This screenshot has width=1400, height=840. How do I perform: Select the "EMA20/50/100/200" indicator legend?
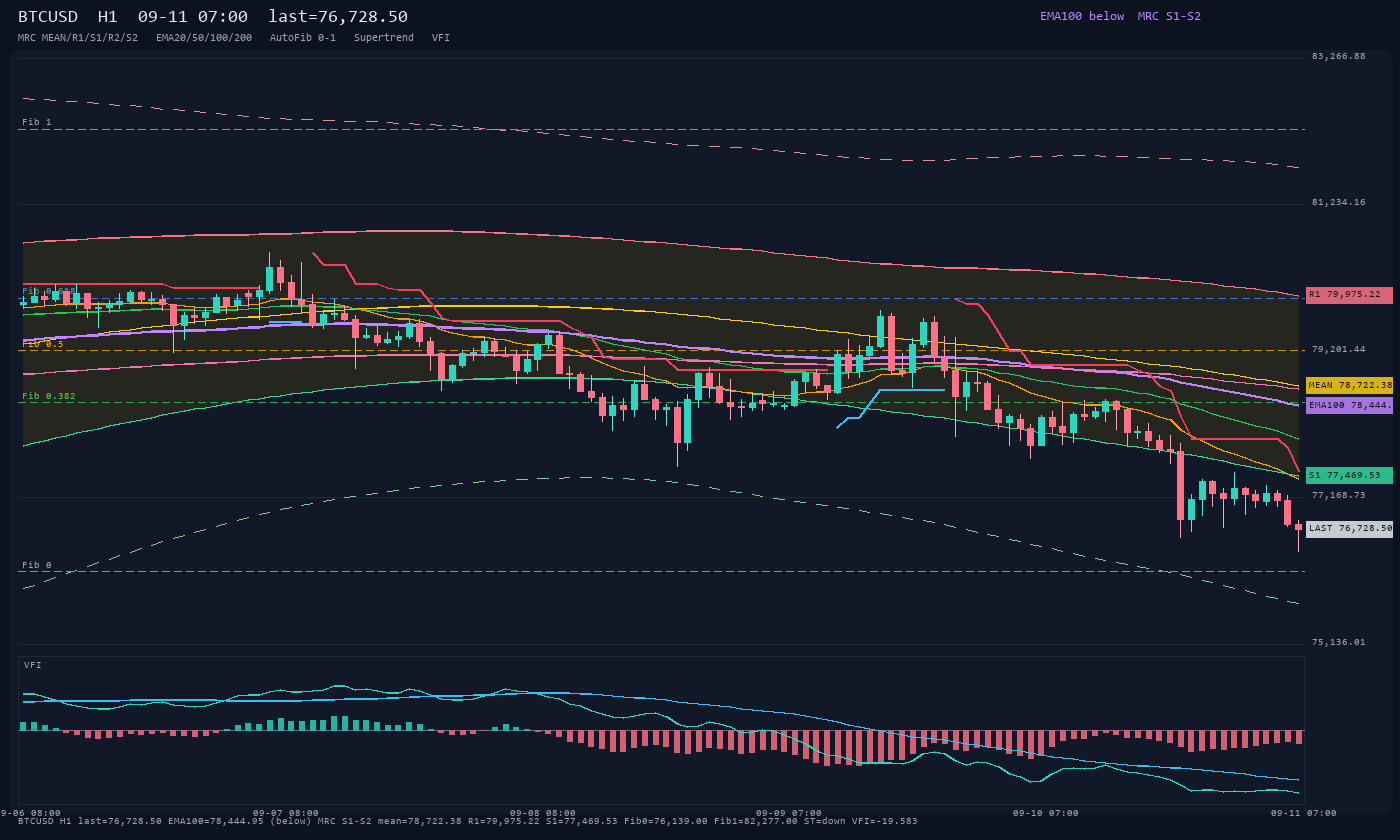[204, 38]
